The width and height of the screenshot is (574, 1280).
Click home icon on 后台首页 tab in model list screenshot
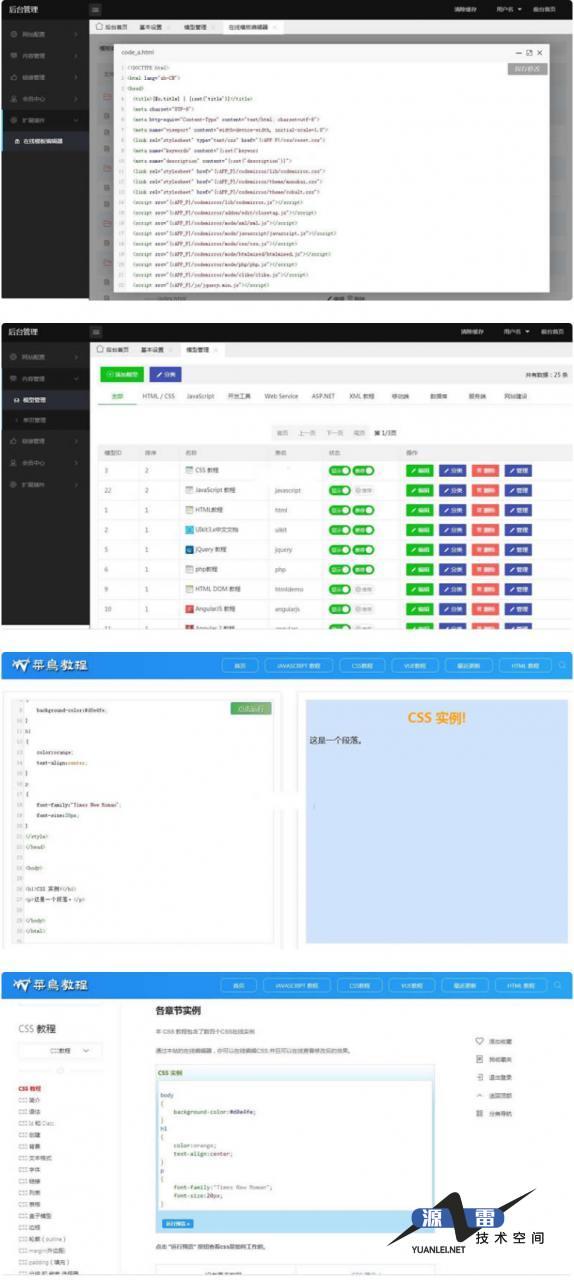tap(100, 350)
